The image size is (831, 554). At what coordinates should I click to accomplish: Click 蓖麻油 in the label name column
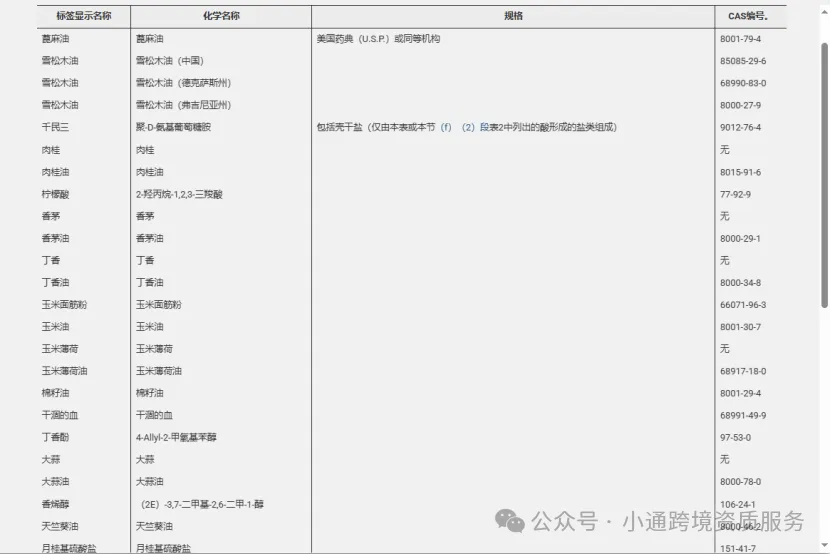click(x=55, y=39)
